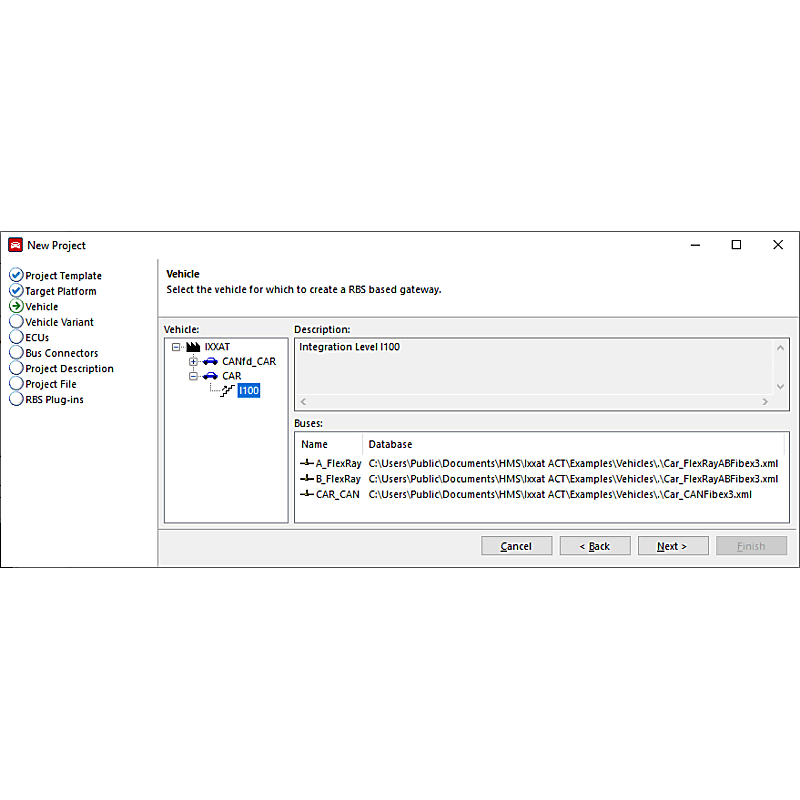Click the car icon next to CAR
The width and height of the screenshot is (800, 800).
pyautogui.click(x=208, y=376)
